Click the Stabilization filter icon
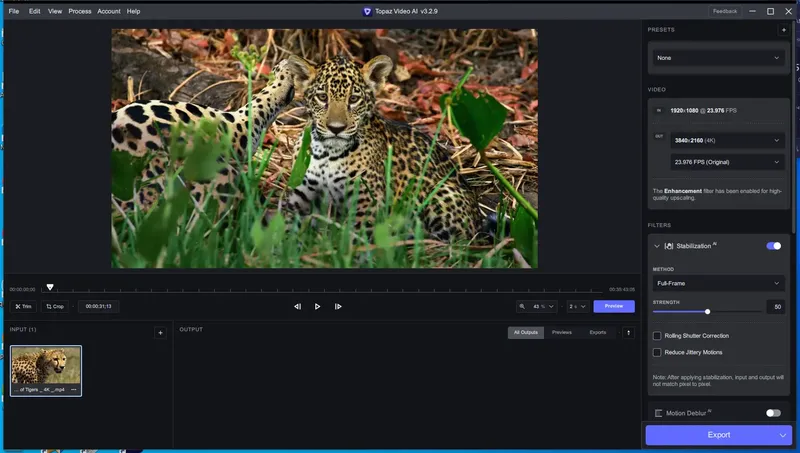The height and width of the screenshot is (453, 800). point(669,246)
